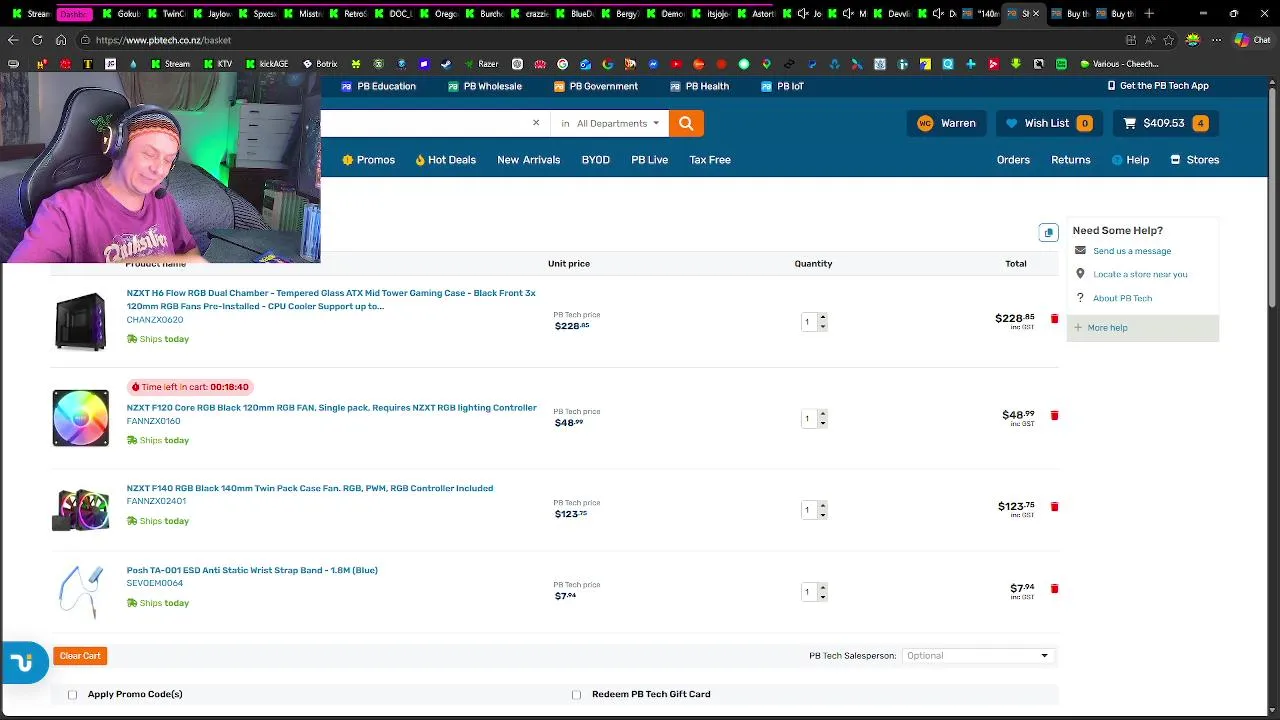Open Returns in the top navigation
This screenshot has width=1280, height=720.
click(1070, 160)
